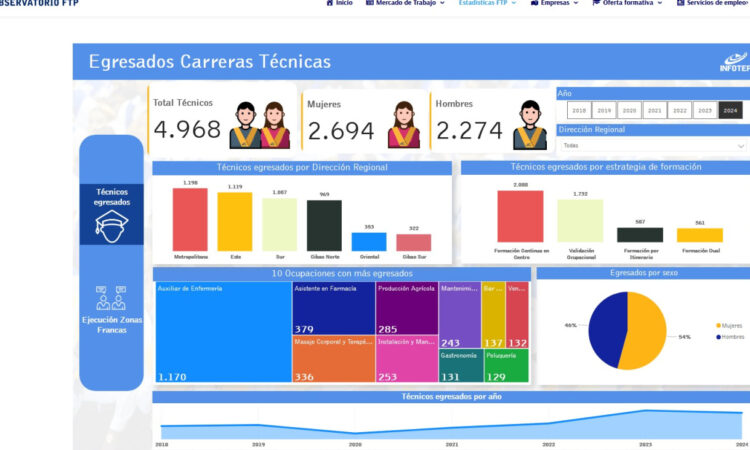Screen dimensions: 750x450
Task: Click the Mujeres orange legend swatch
Action: click(x=718, y=326)
